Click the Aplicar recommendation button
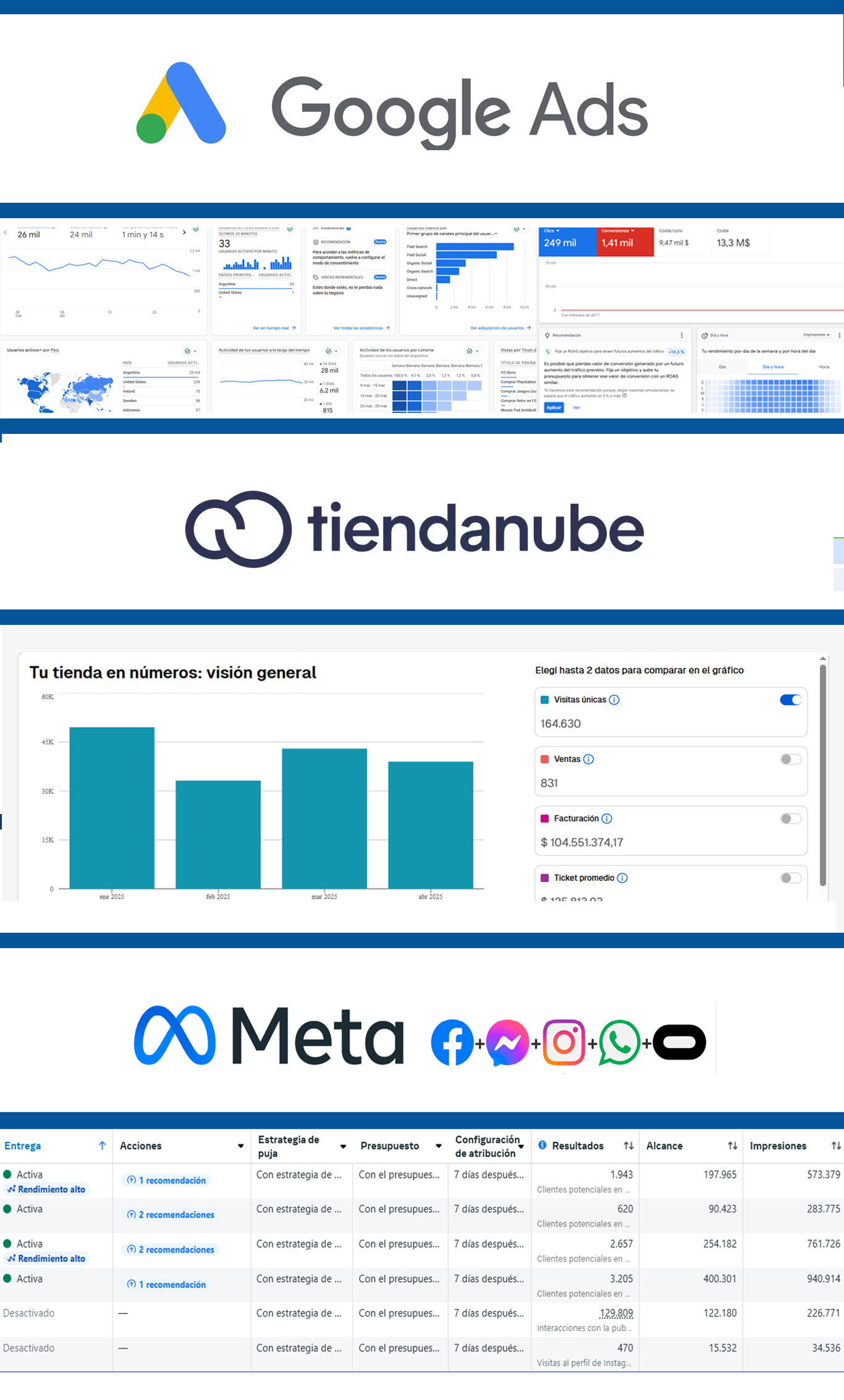This screenshot has width=844, height=1400. coord(554,407)
